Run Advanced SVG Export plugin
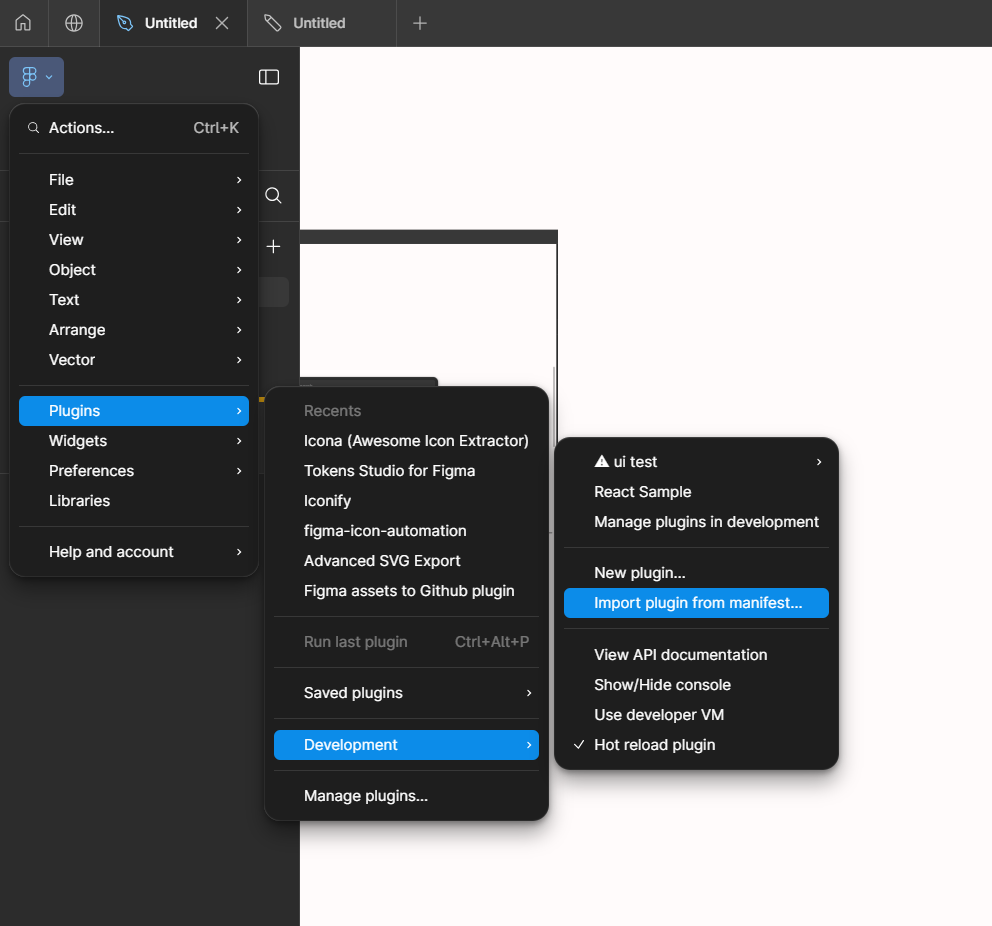 pos(406,561)
